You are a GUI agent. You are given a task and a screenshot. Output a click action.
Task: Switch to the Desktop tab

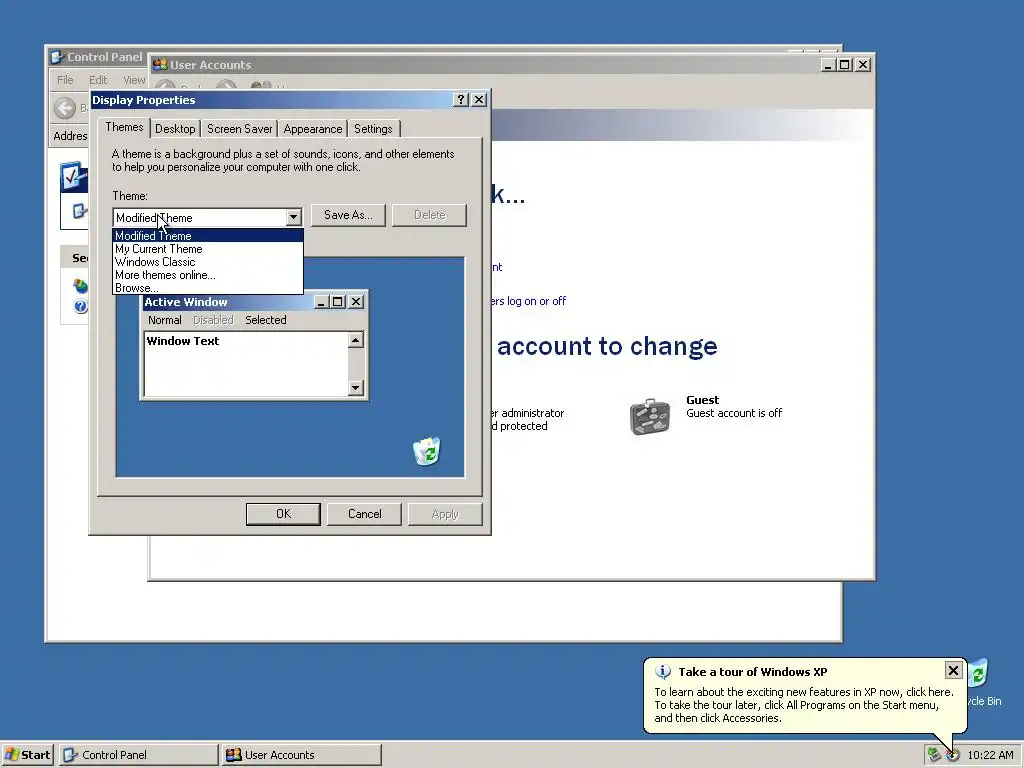click(x=175, y=129)
